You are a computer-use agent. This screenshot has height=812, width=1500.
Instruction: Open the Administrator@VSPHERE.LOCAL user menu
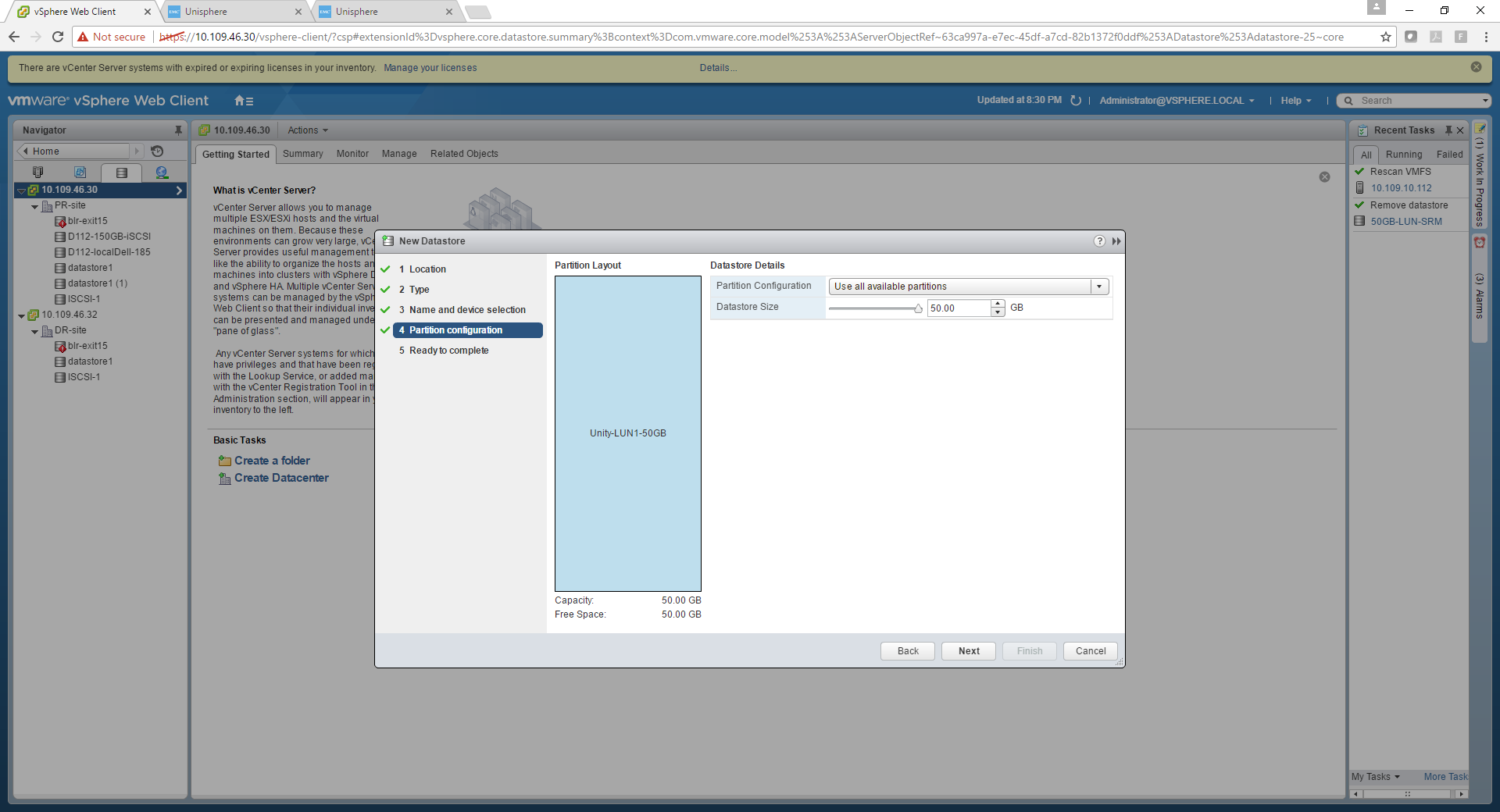point(1177,101)
